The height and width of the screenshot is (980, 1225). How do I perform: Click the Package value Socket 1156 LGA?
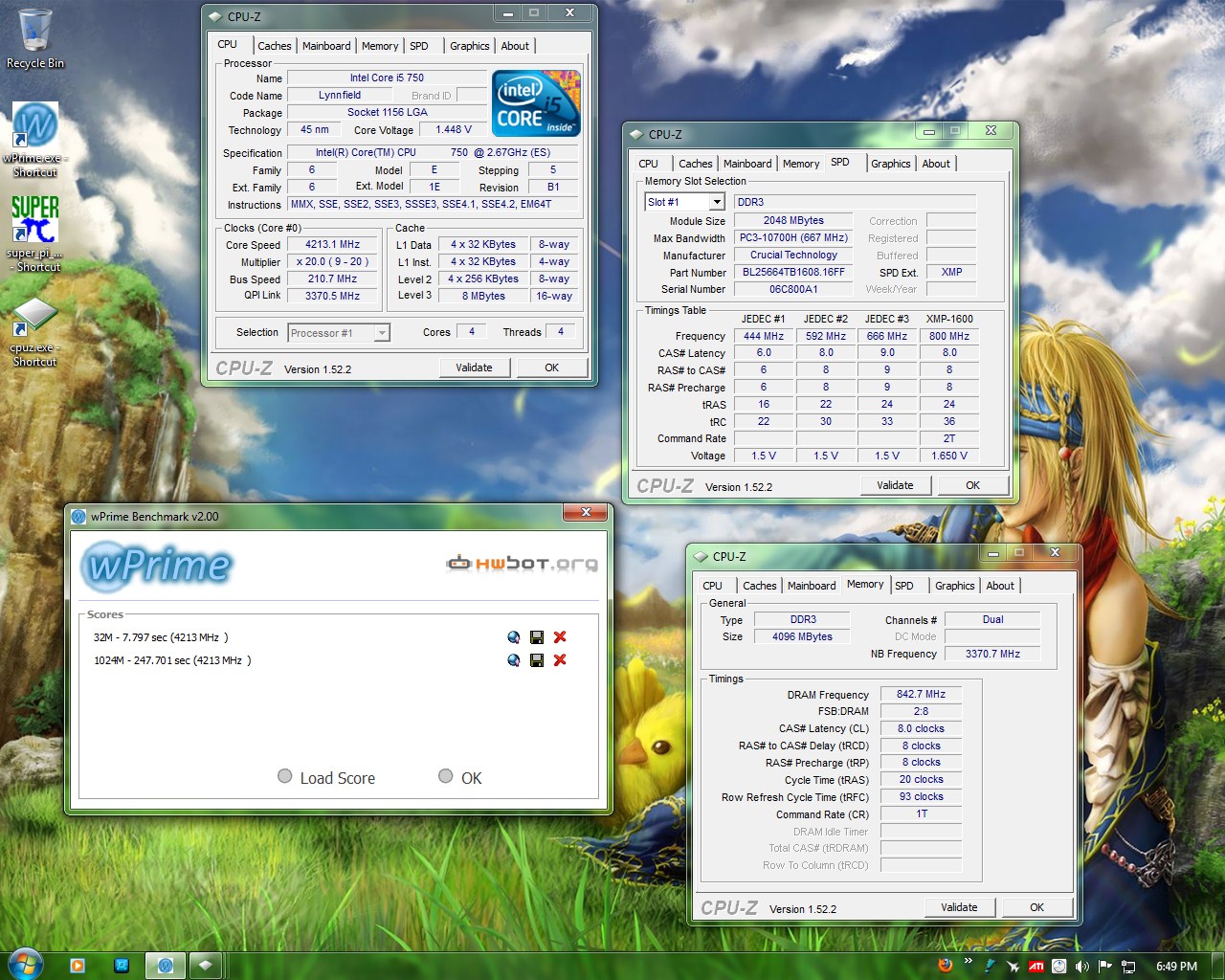click(387, 113)
